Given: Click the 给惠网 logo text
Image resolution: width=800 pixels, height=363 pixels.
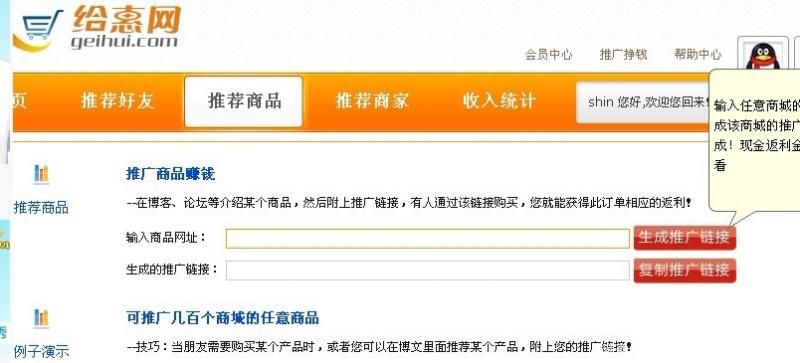Looking at the screenshot, I should coord(127,19).
